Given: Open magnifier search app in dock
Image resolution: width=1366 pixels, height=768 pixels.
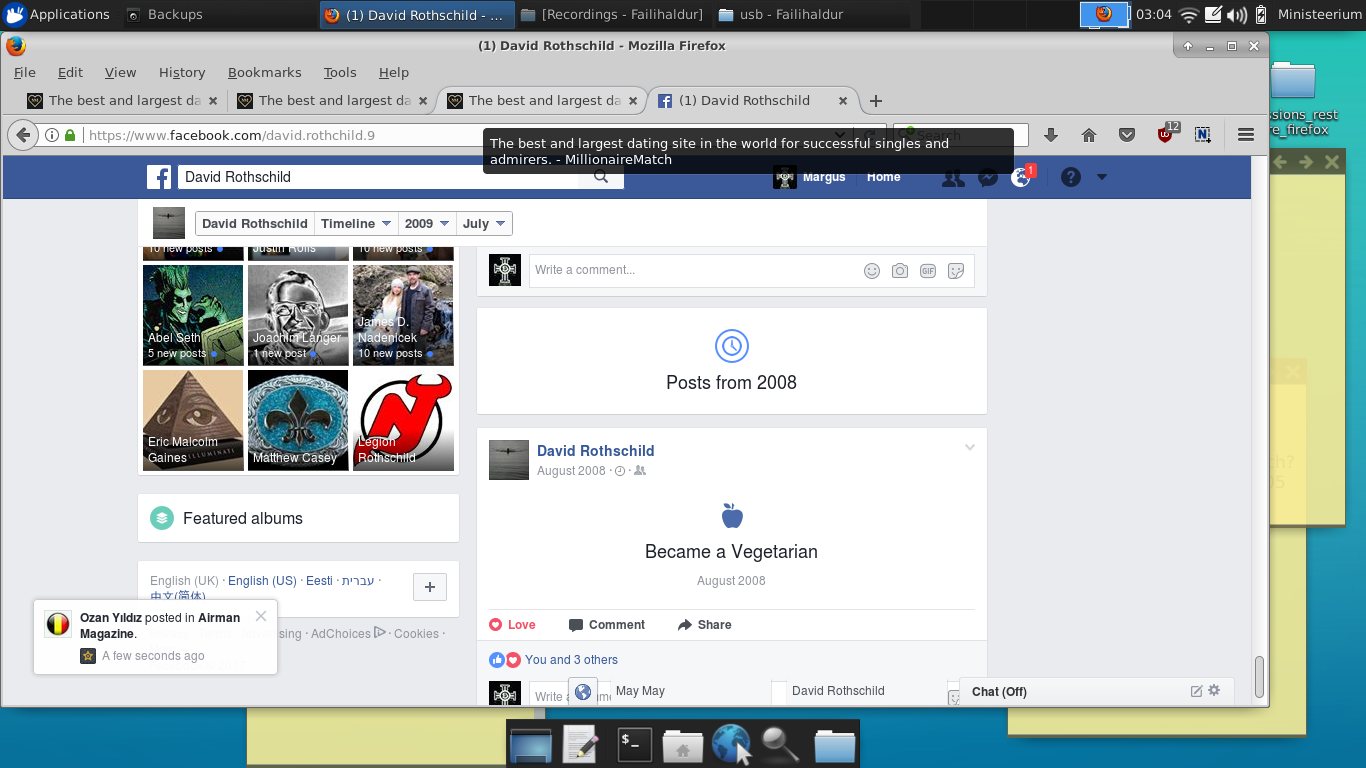Looking at the screenshot, I should [x=780, y=744].
